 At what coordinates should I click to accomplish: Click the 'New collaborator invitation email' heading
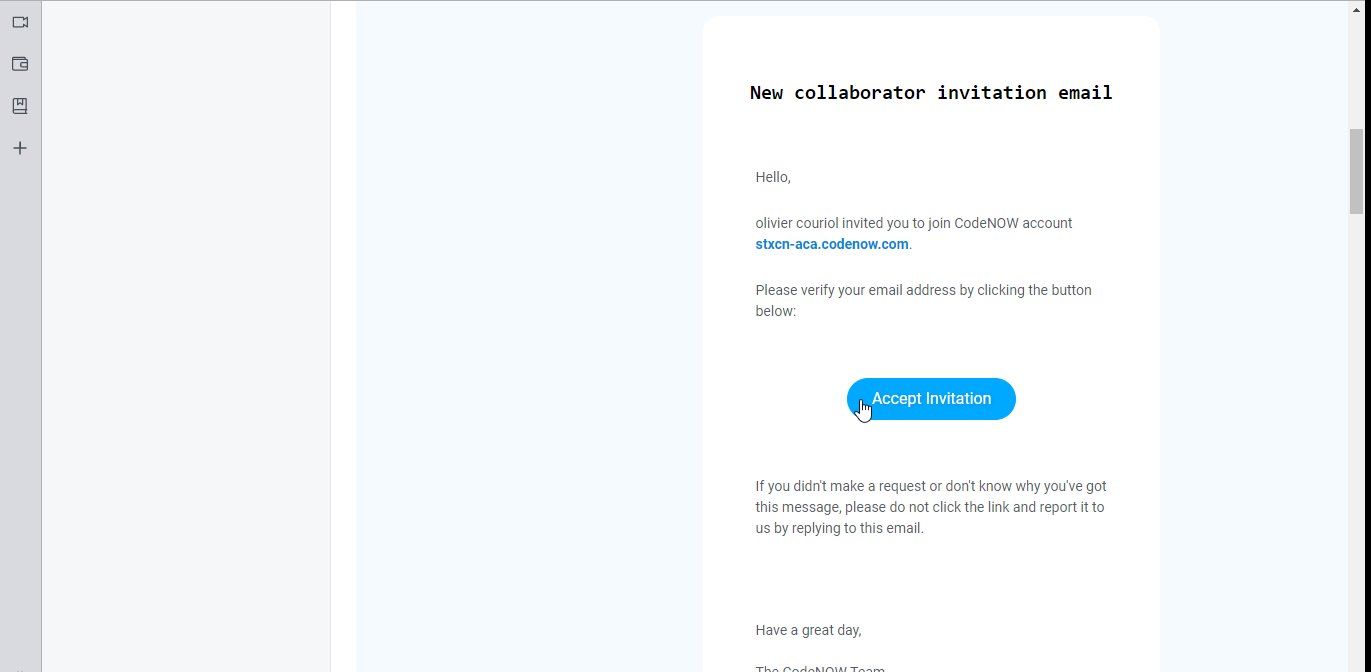click(x=931, y=93)
